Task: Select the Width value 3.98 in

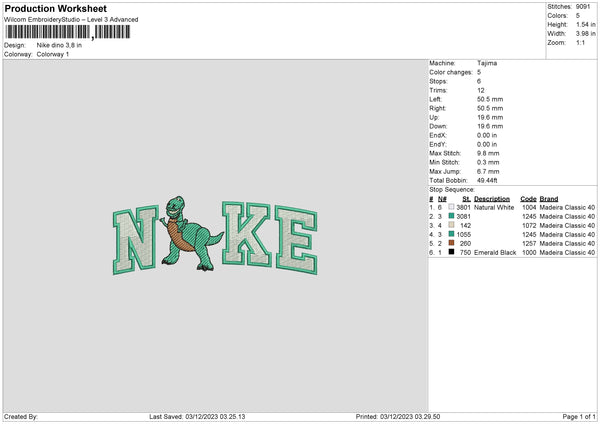Action: 586,34
